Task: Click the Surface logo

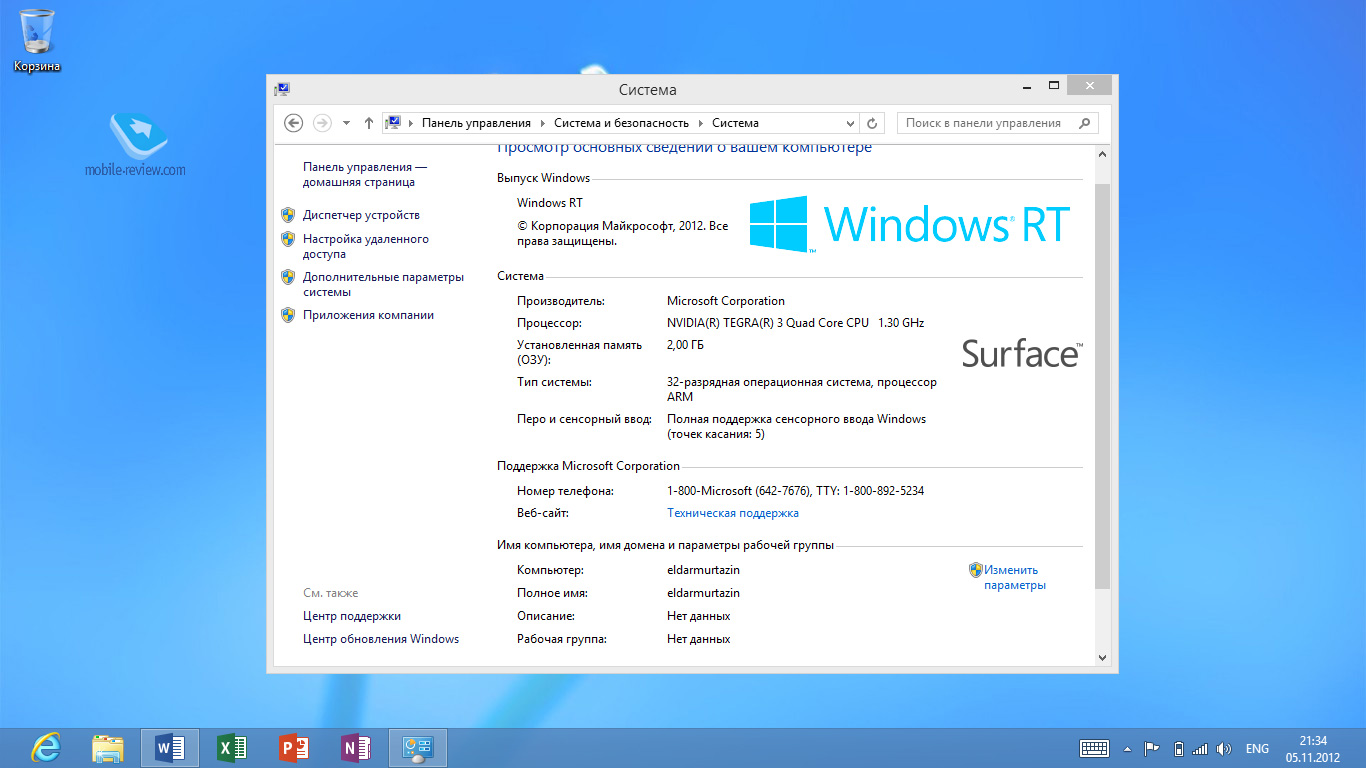Action: 1022,353
